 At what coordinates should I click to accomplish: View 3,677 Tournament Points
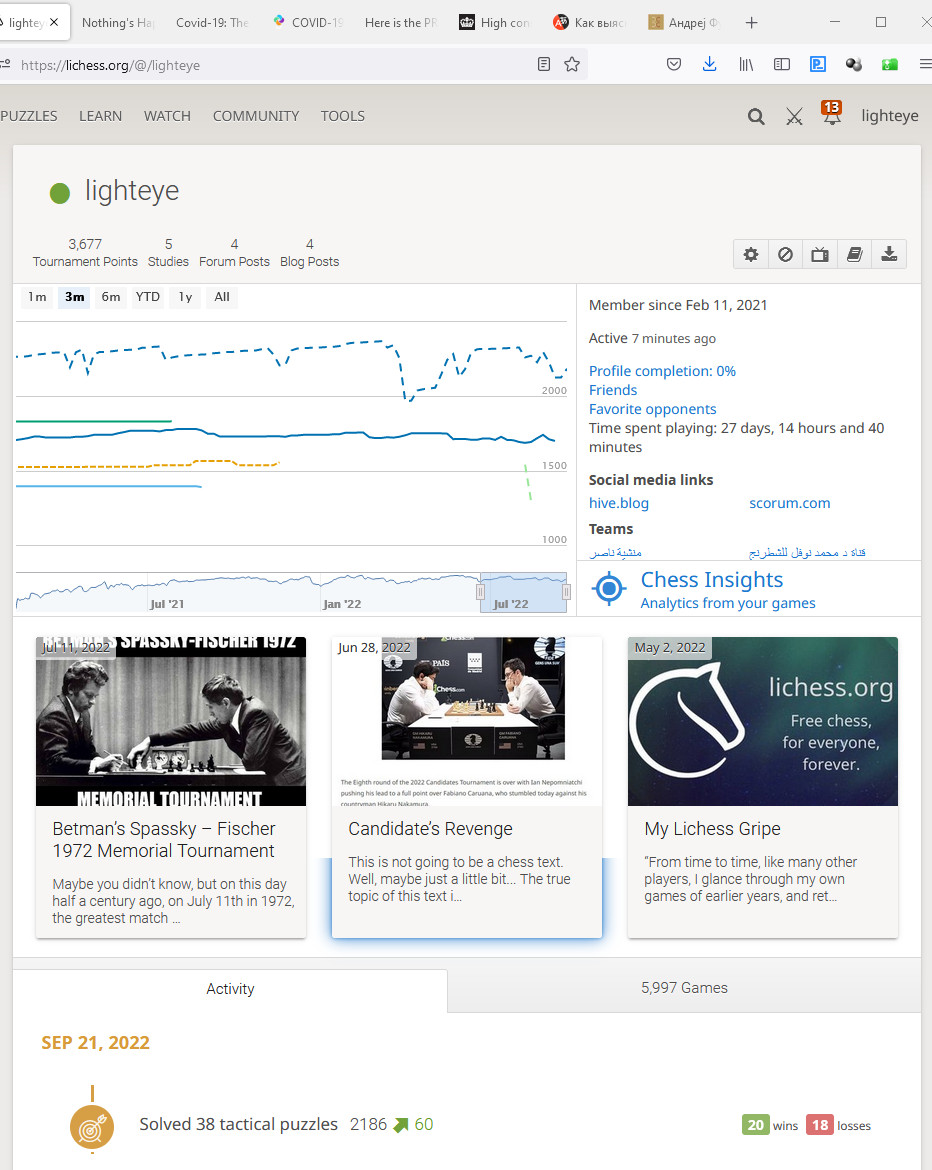coord(85,253)
